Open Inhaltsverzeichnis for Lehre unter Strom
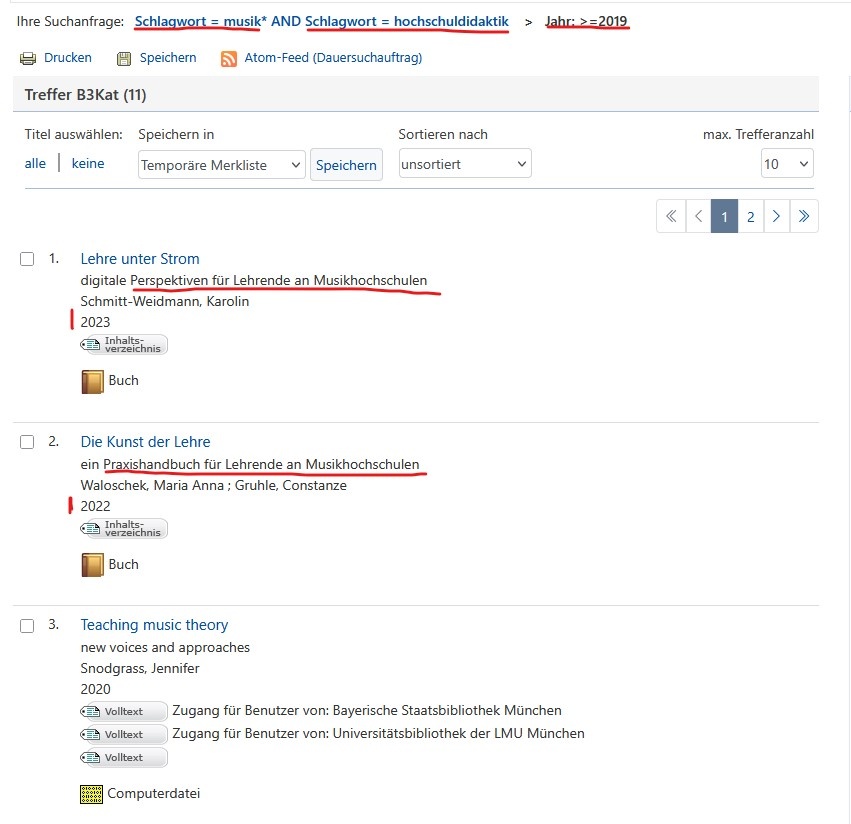Screen dimensions: 851x824 tap(125, 345)
